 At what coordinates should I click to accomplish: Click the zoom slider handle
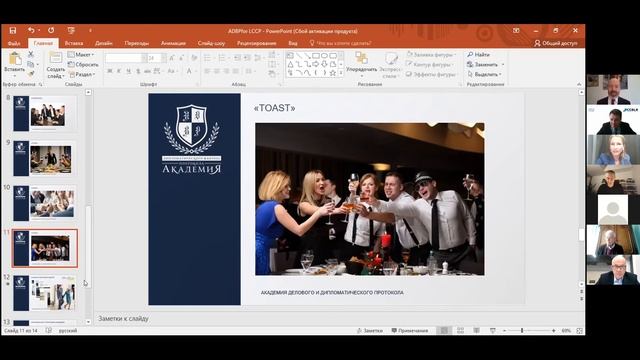522,331
